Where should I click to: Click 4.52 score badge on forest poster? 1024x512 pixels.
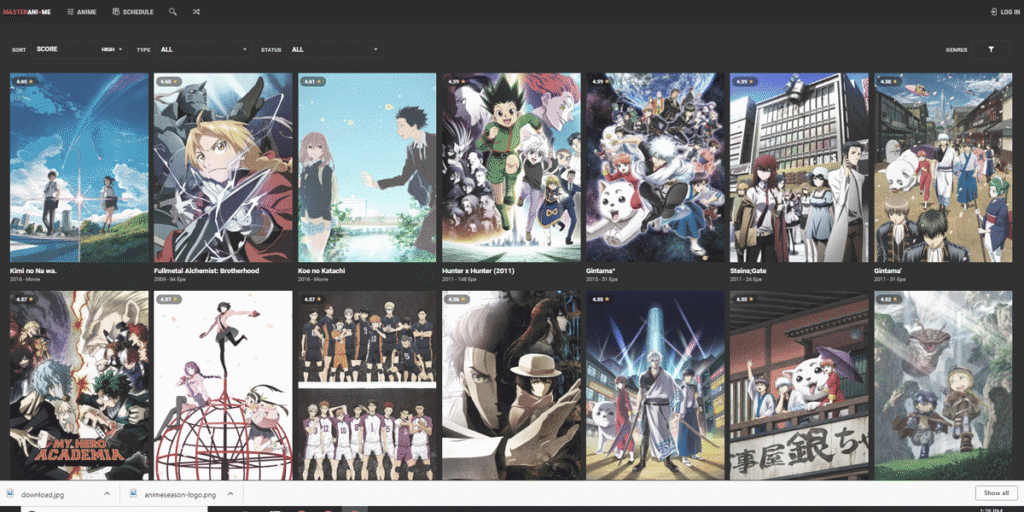click(889, 300)
